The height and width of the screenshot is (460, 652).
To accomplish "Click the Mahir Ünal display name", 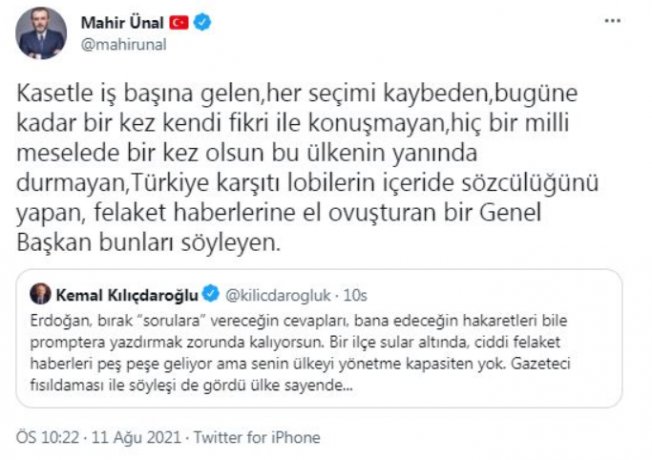I will [122, 23].
